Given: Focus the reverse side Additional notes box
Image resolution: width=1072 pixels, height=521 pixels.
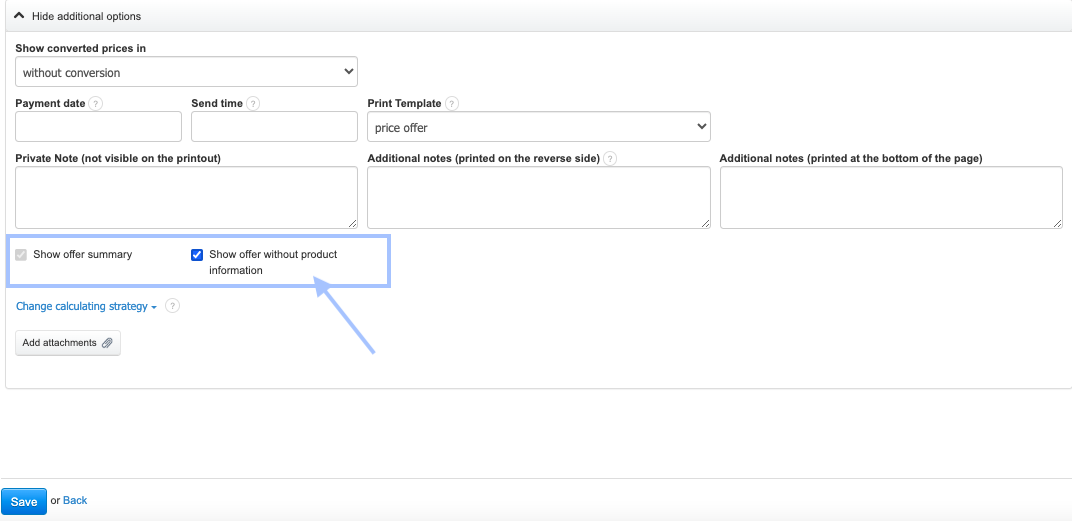Looking at the screenshot, I should pos(538,197).
